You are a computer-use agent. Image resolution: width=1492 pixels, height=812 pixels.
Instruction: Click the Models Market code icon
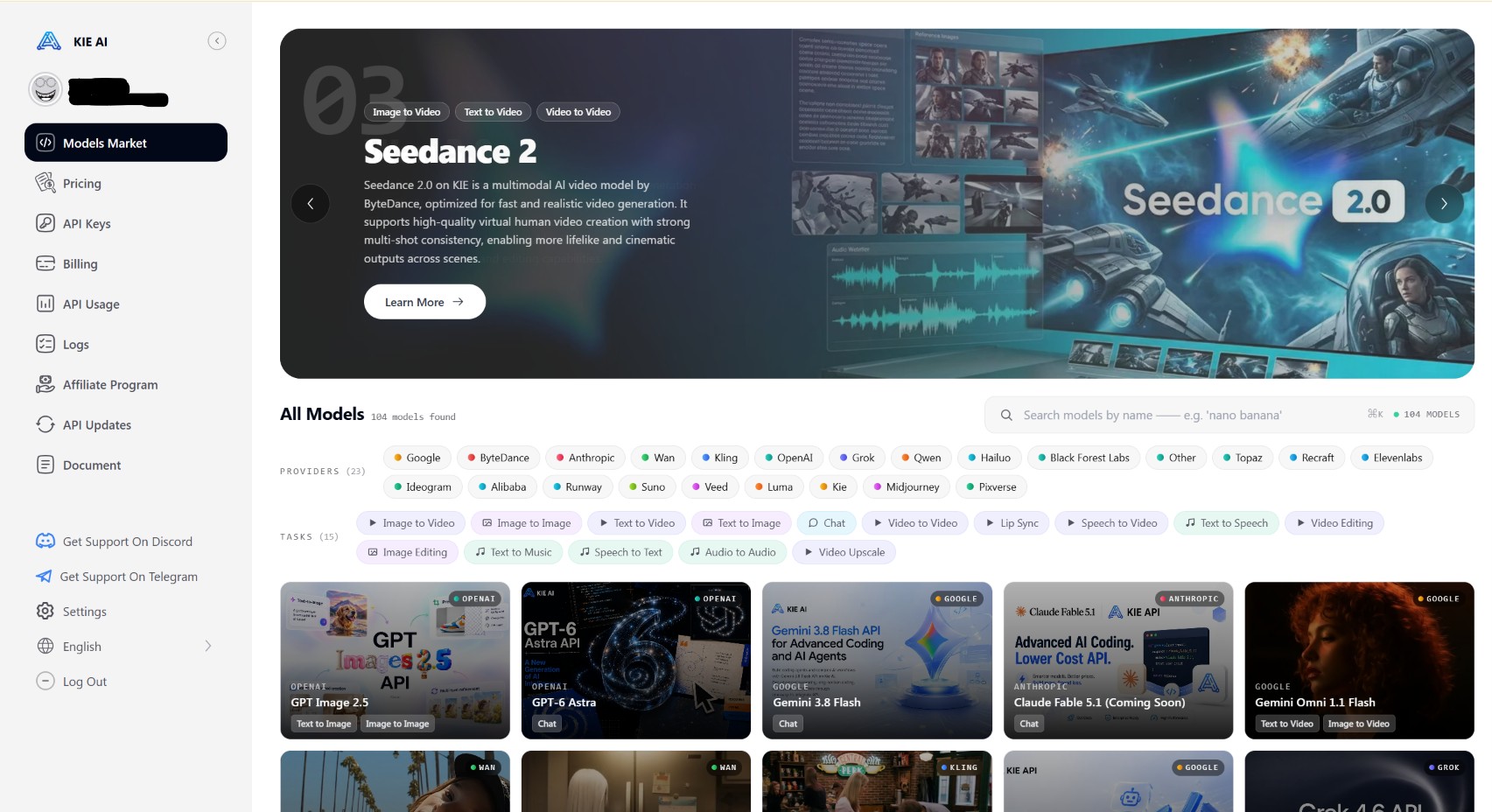(46, 143)
